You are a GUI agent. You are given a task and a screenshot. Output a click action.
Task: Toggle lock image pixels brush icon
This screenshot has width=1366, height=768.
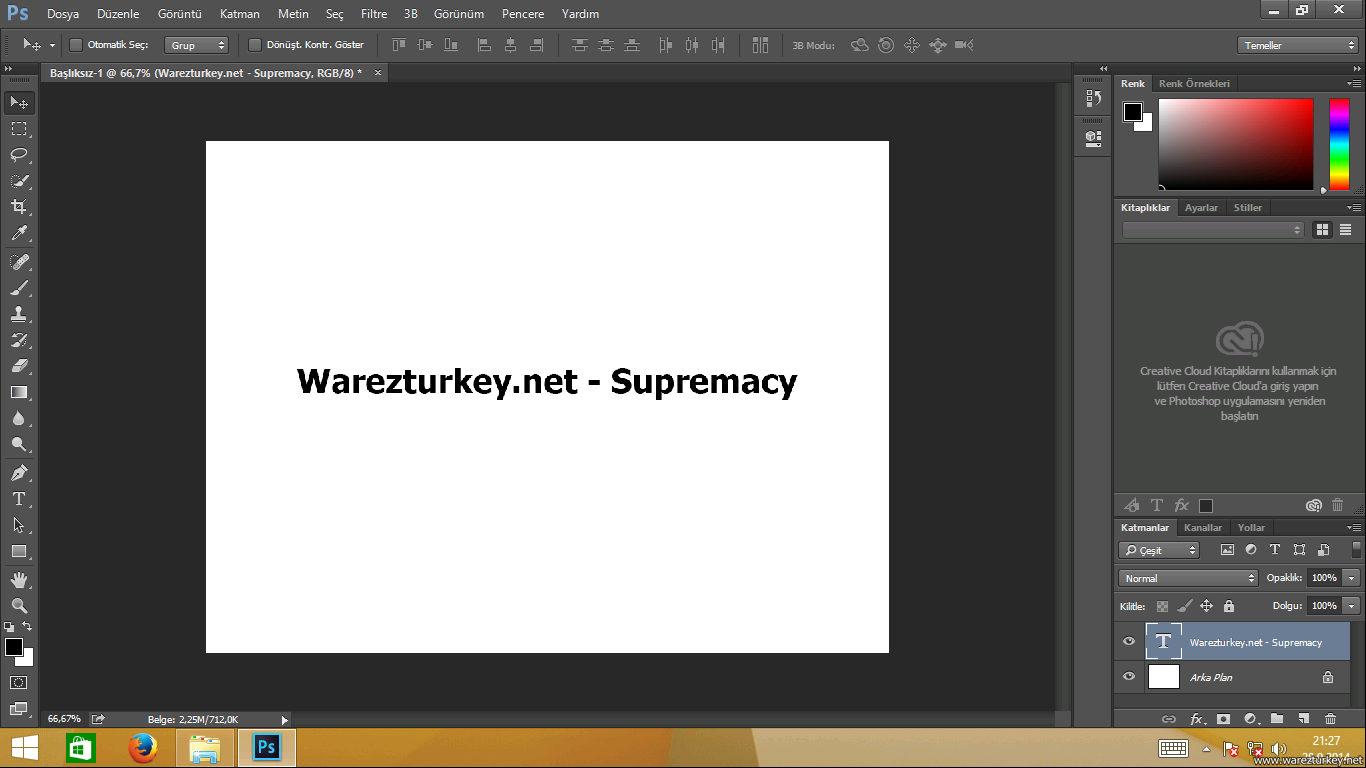1184,606
